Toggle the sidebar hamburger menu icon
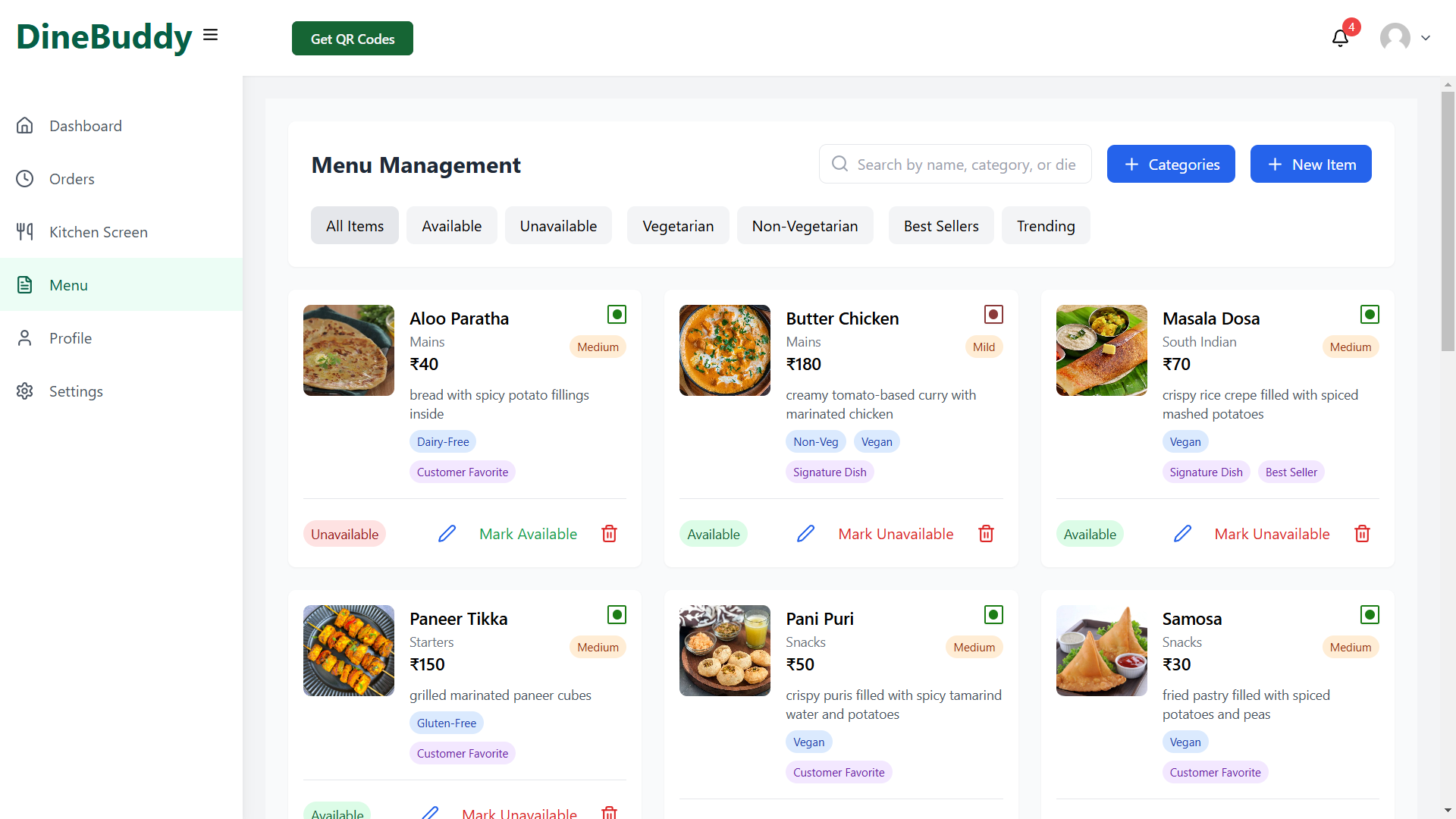This screenshot has width=1456, height=819. [211, 35]
